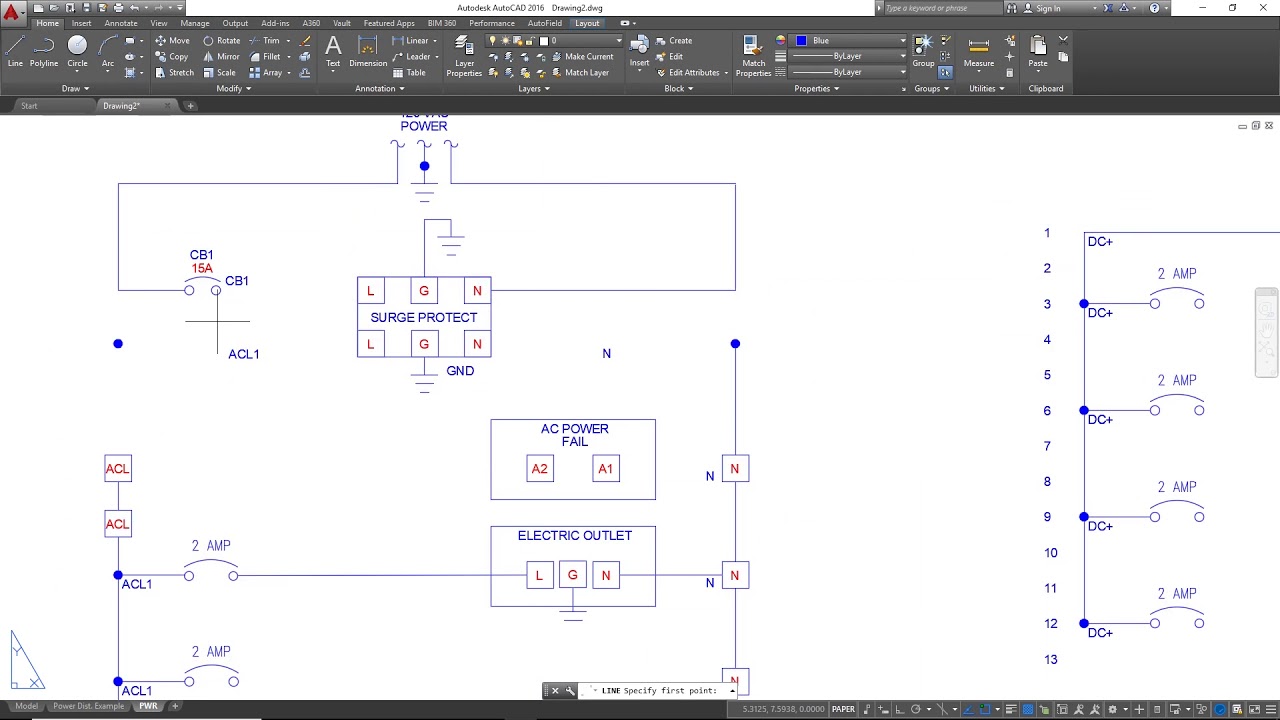Viewport: 1280px width, 720px height.
Task: Toggle hardware acceleration status icon
Action: (x=1220, y=709)
